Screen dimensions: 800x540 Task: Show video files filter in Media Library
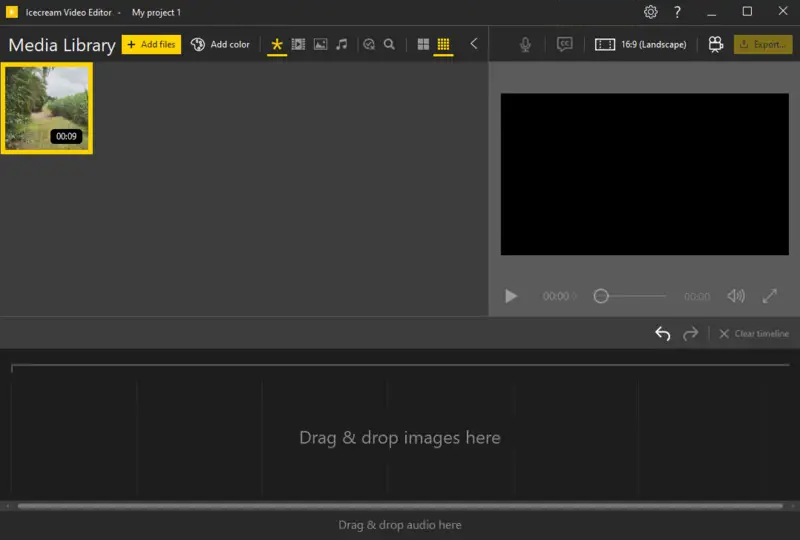pyautogui.click(x=298, y=45)
